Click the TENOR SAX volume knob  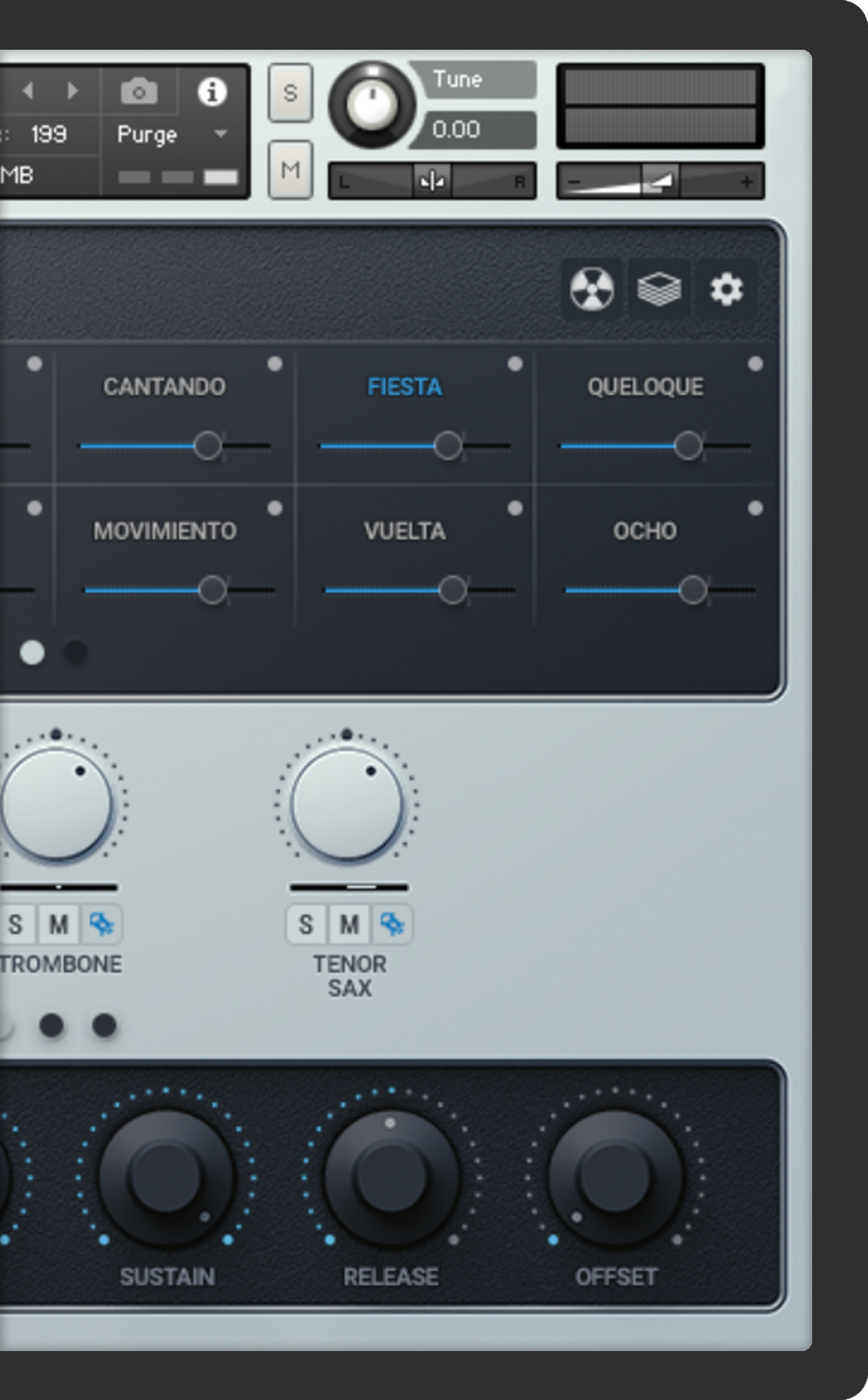(x=346, y=805)
